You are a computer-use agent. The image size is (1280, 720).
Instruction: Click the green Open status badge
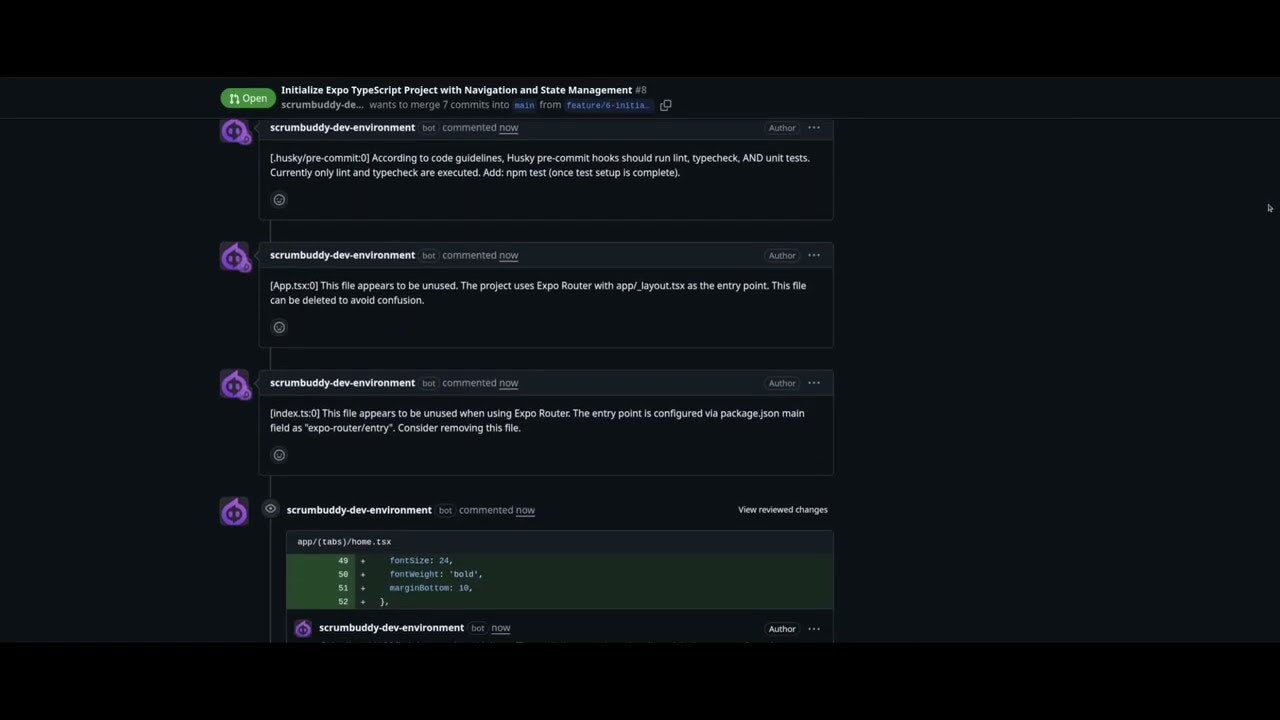[248, 98]
